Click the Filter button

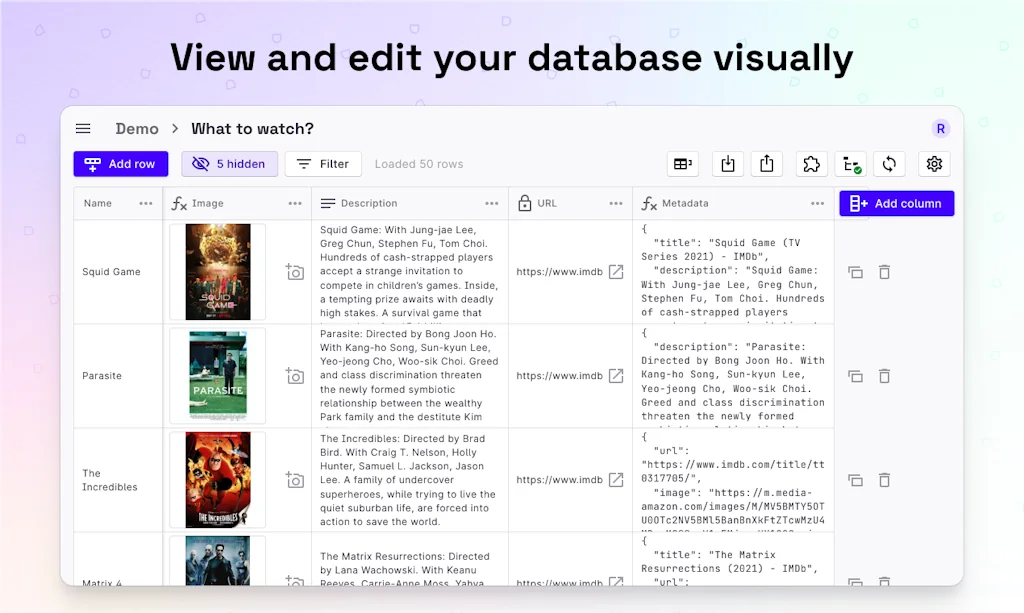(323, 164)
